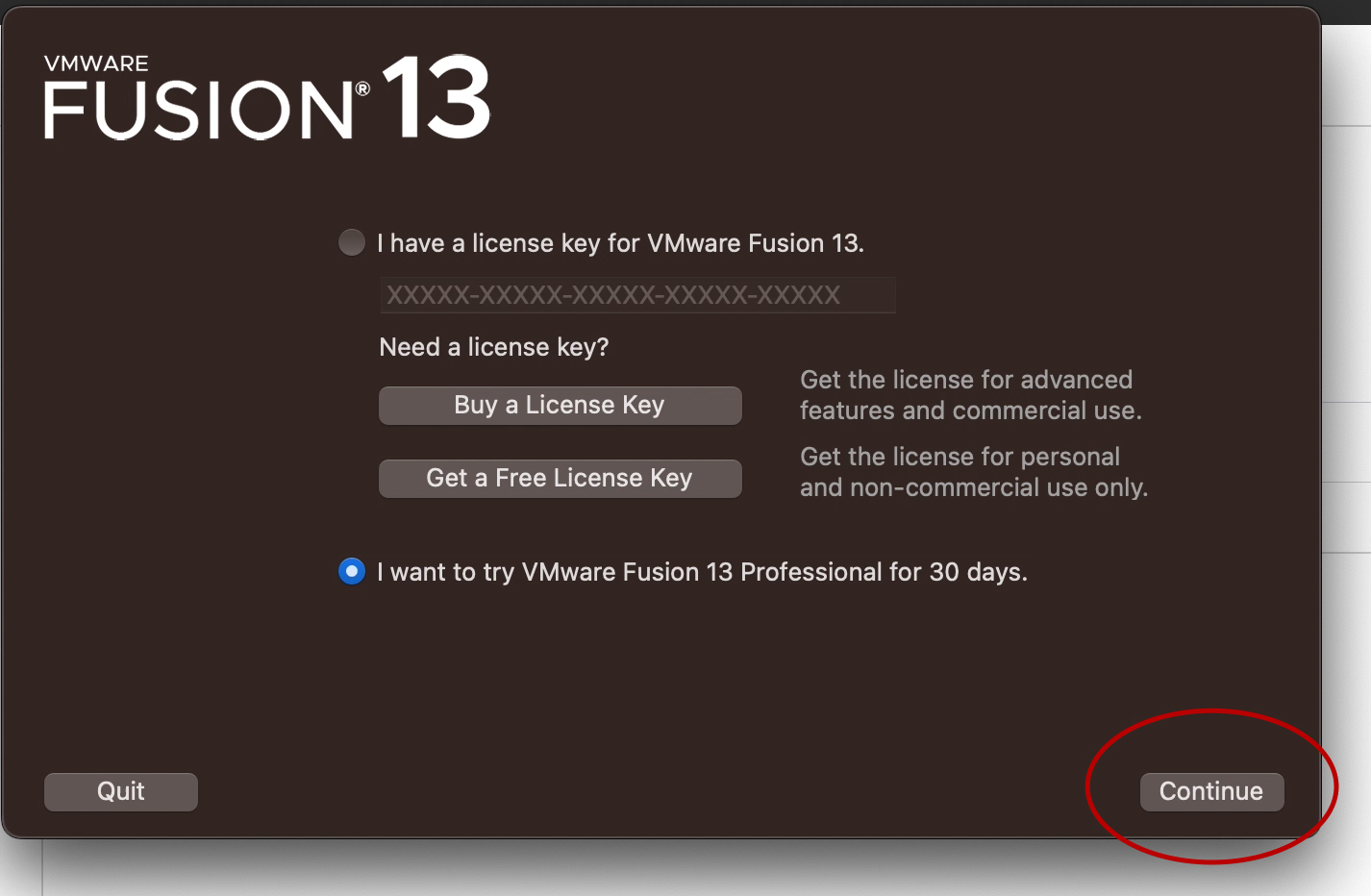The image size is (1371, 896).
Task: Continue to the next setup step
Action: pos(1211,791)
